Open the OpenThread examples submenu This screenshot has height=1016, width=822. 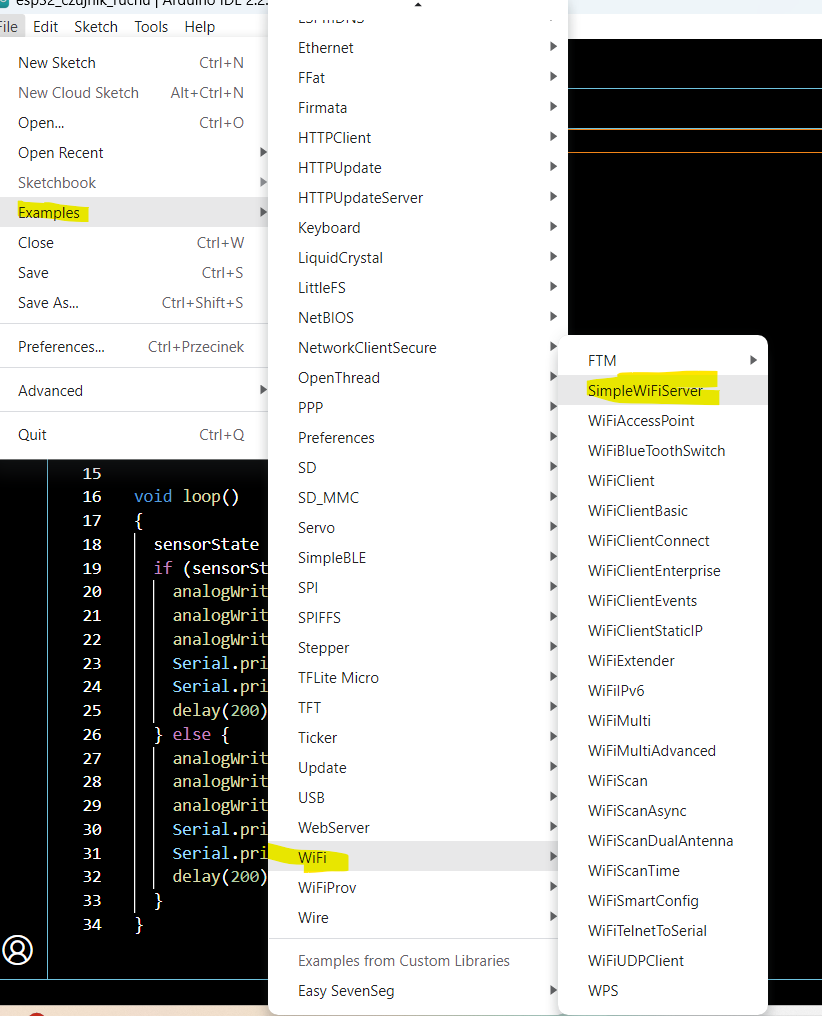[415, 378]
